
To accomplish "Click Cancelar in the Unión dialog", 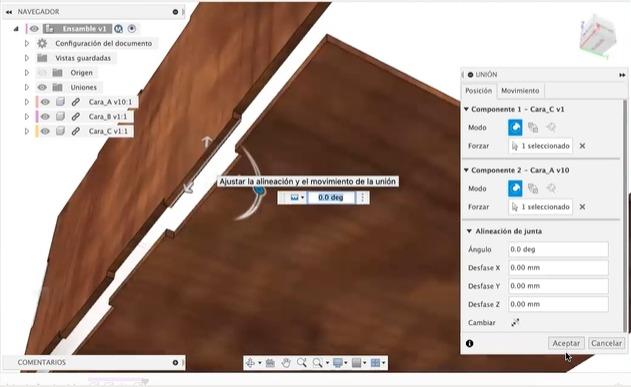I will (x=606, y=344).
